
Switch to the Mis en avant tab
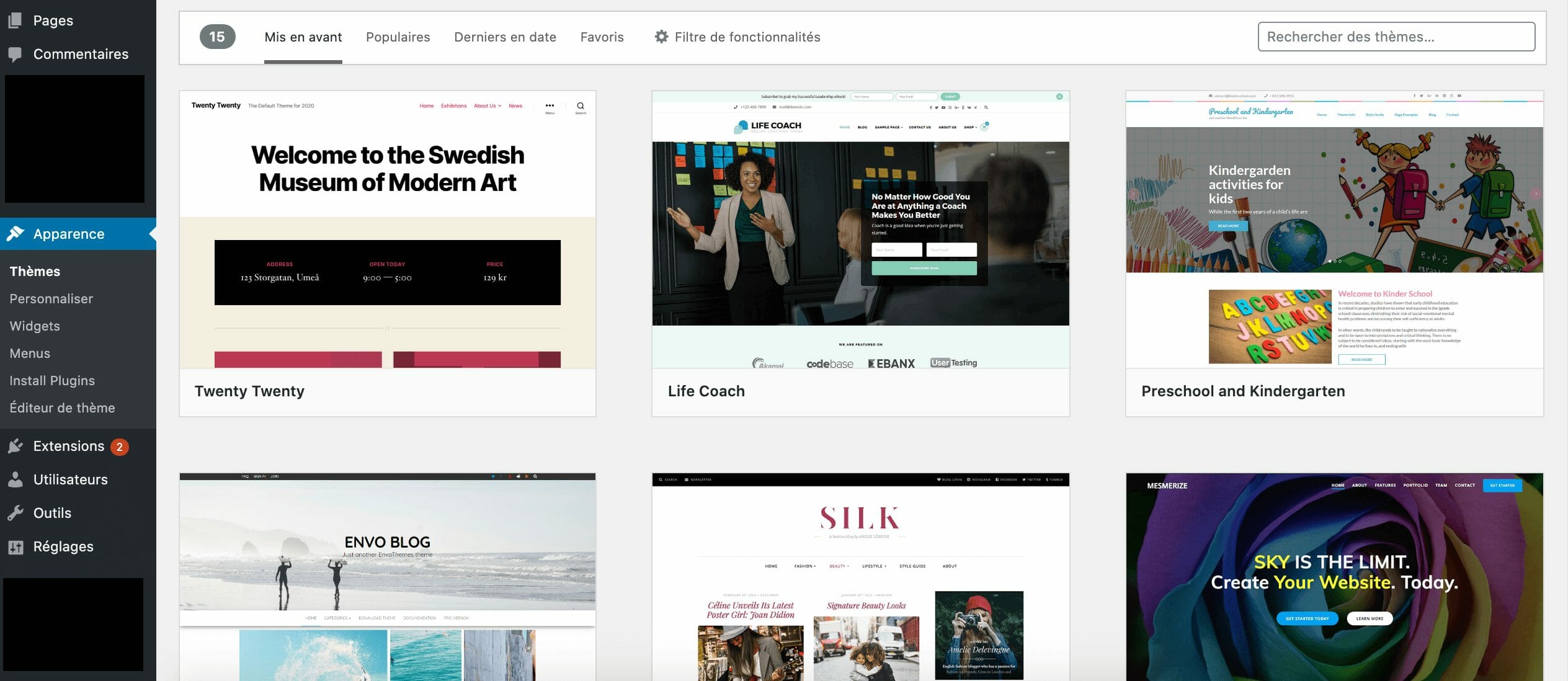point(303,37)
